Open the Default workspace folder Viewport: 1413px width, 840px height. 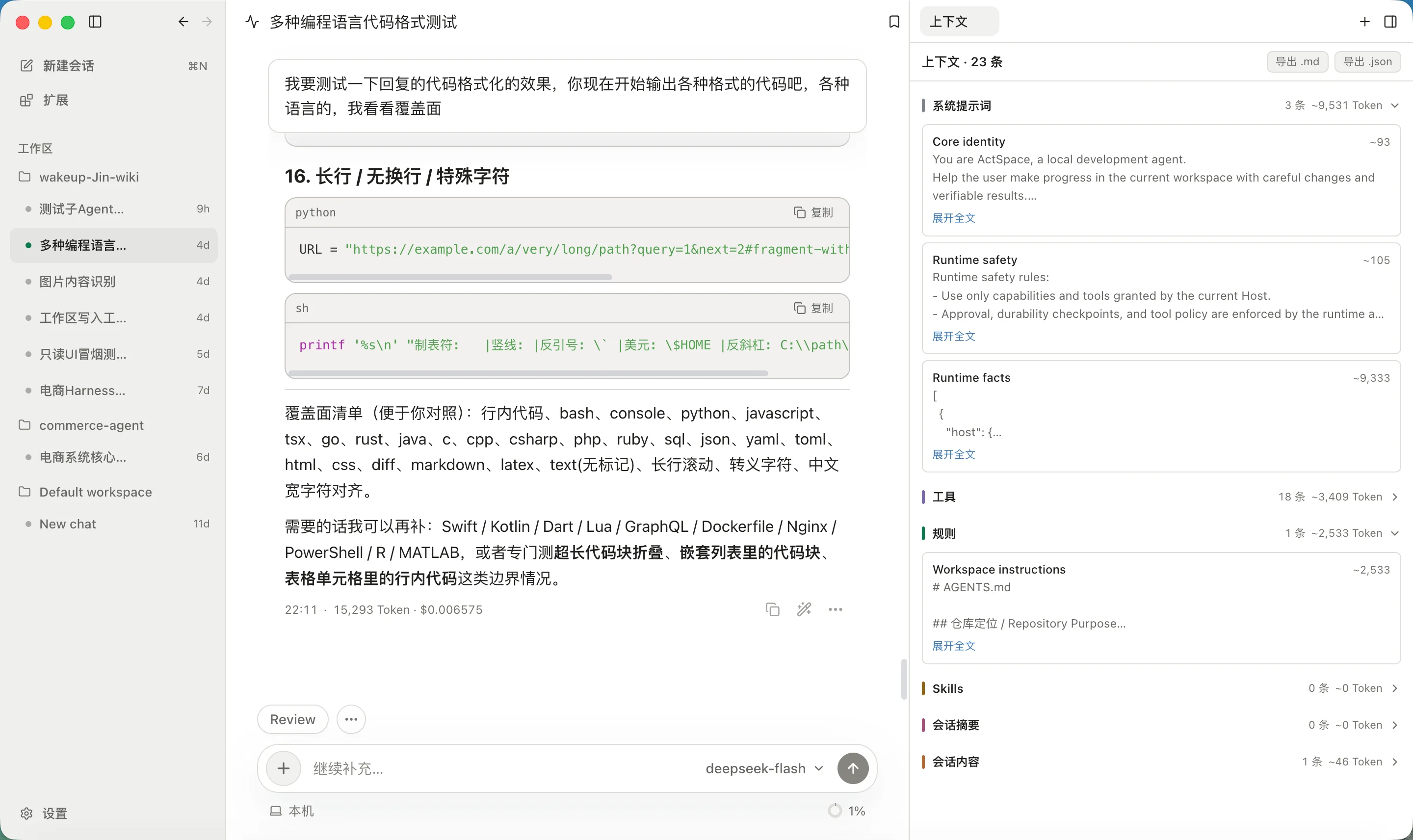(x=113, y=492)
